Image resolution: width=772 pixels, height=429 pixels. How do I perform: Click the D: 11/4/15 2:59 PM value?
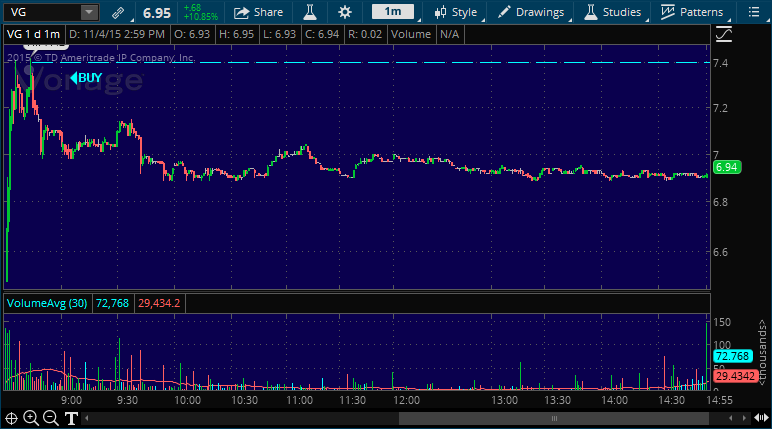tap(117, 34)
